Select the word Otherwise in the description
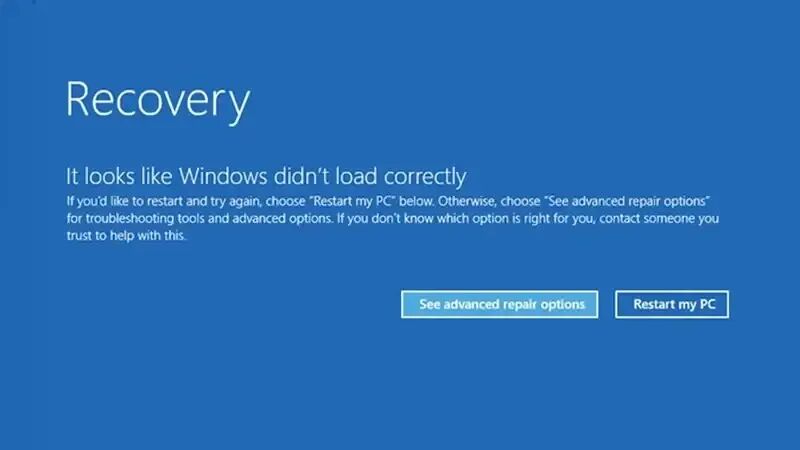 [x=467, y=201]
